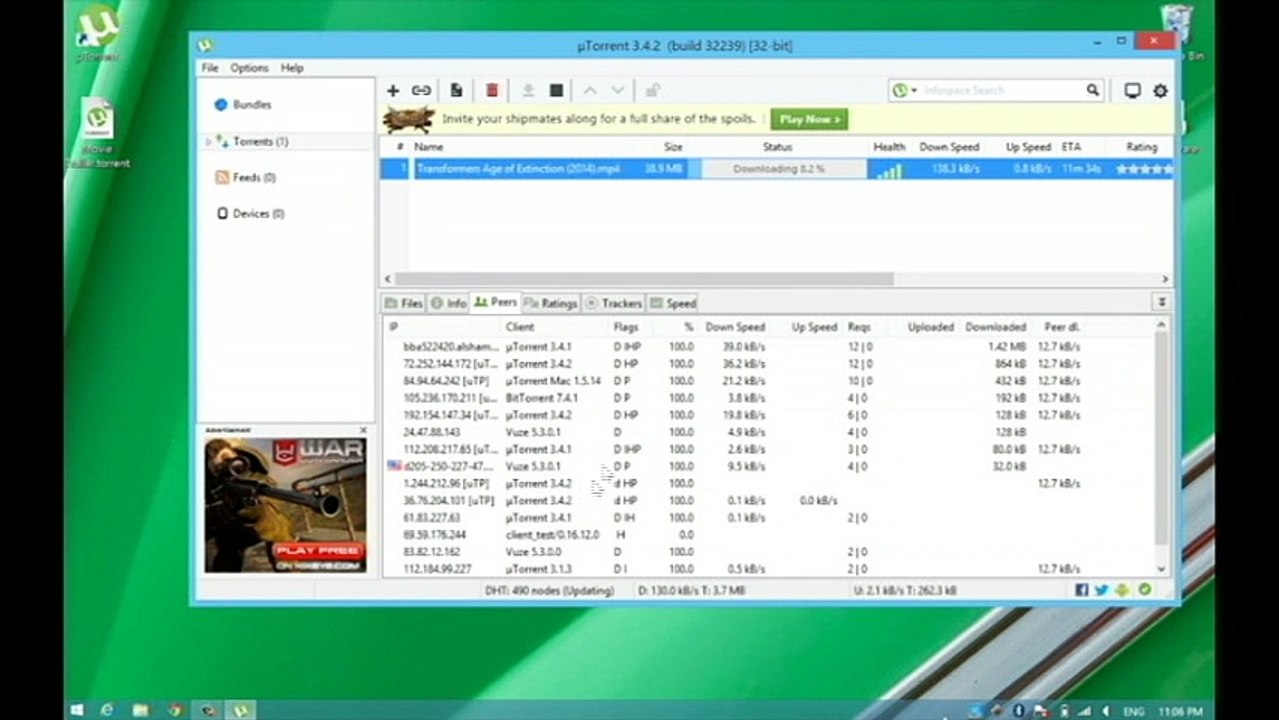Switch to the Trackers tab

click(614, 303)
